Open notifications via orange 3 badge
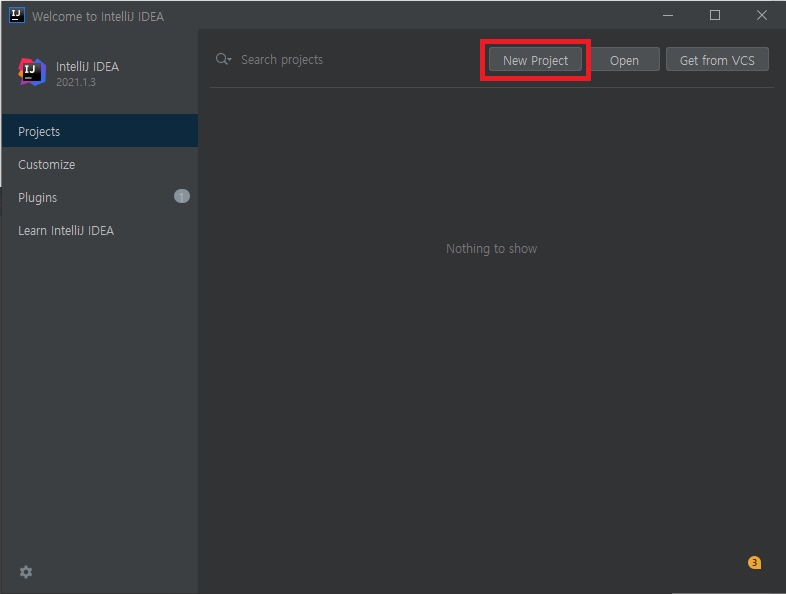 (x=754, y=562)
